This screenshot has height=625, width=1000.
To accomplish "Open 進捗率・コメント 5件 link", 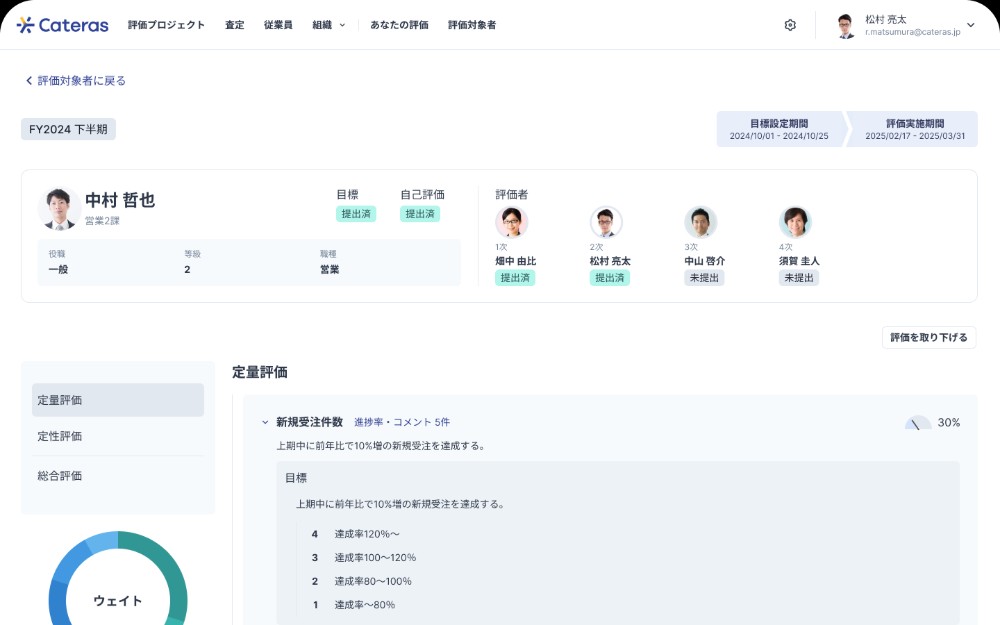I will click(x=401, y=423).
